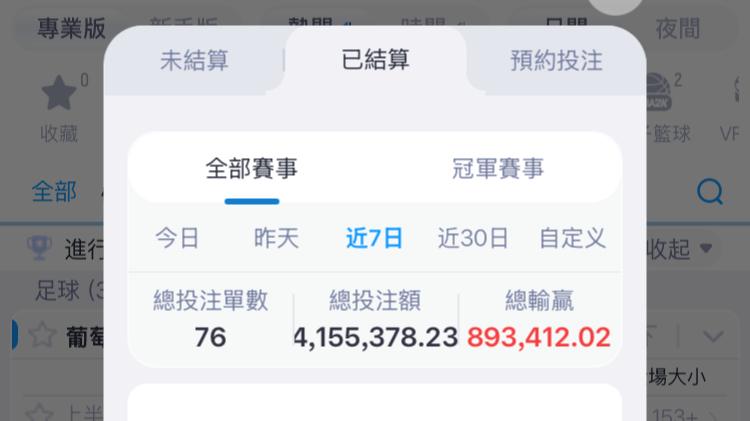This screenshot has height=421, width=750.
Task: Select the basketball sport icon
Action: [x=659, y=92]
